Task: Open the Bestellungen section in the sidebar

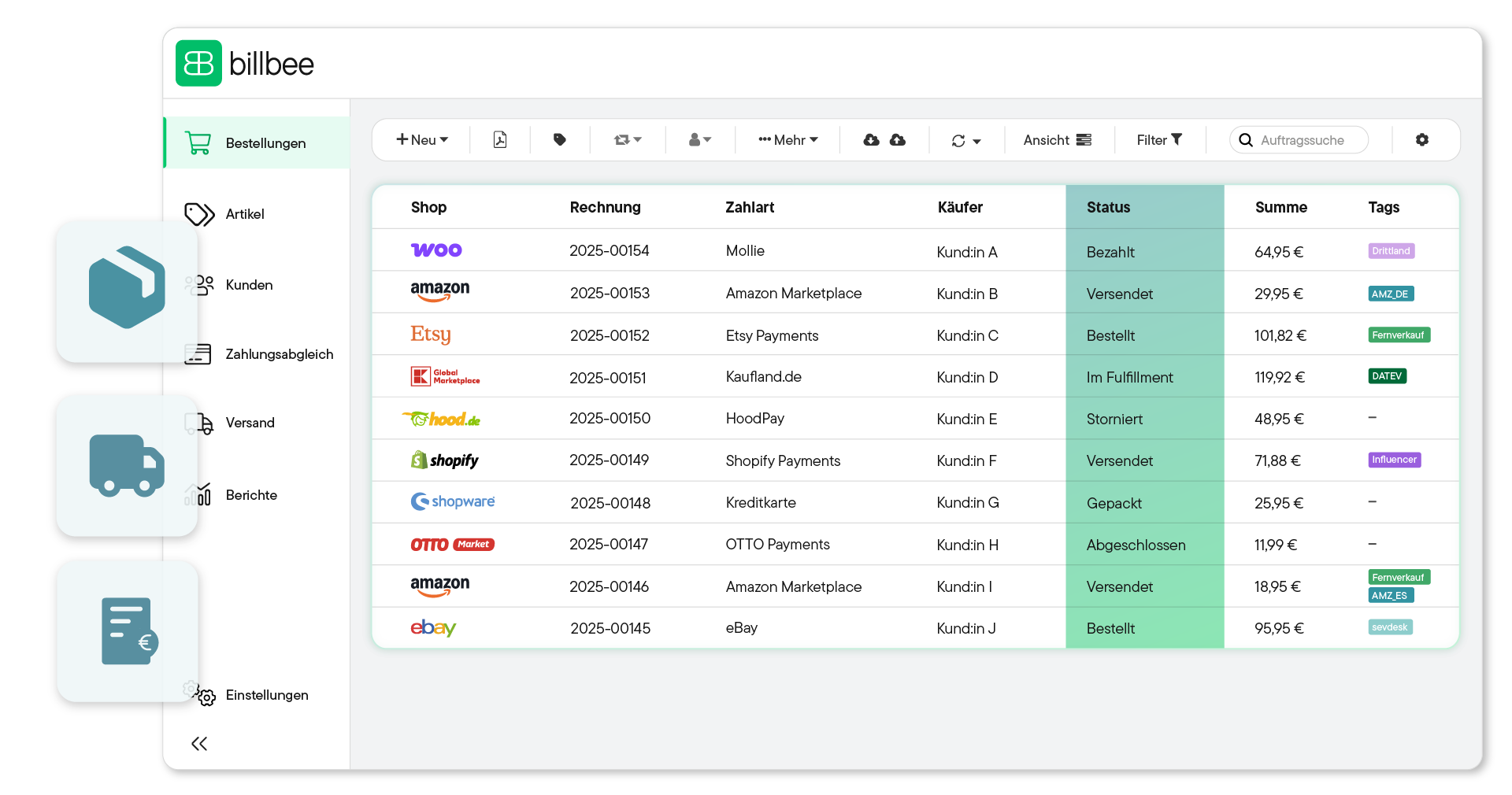Action: [265, 142]
